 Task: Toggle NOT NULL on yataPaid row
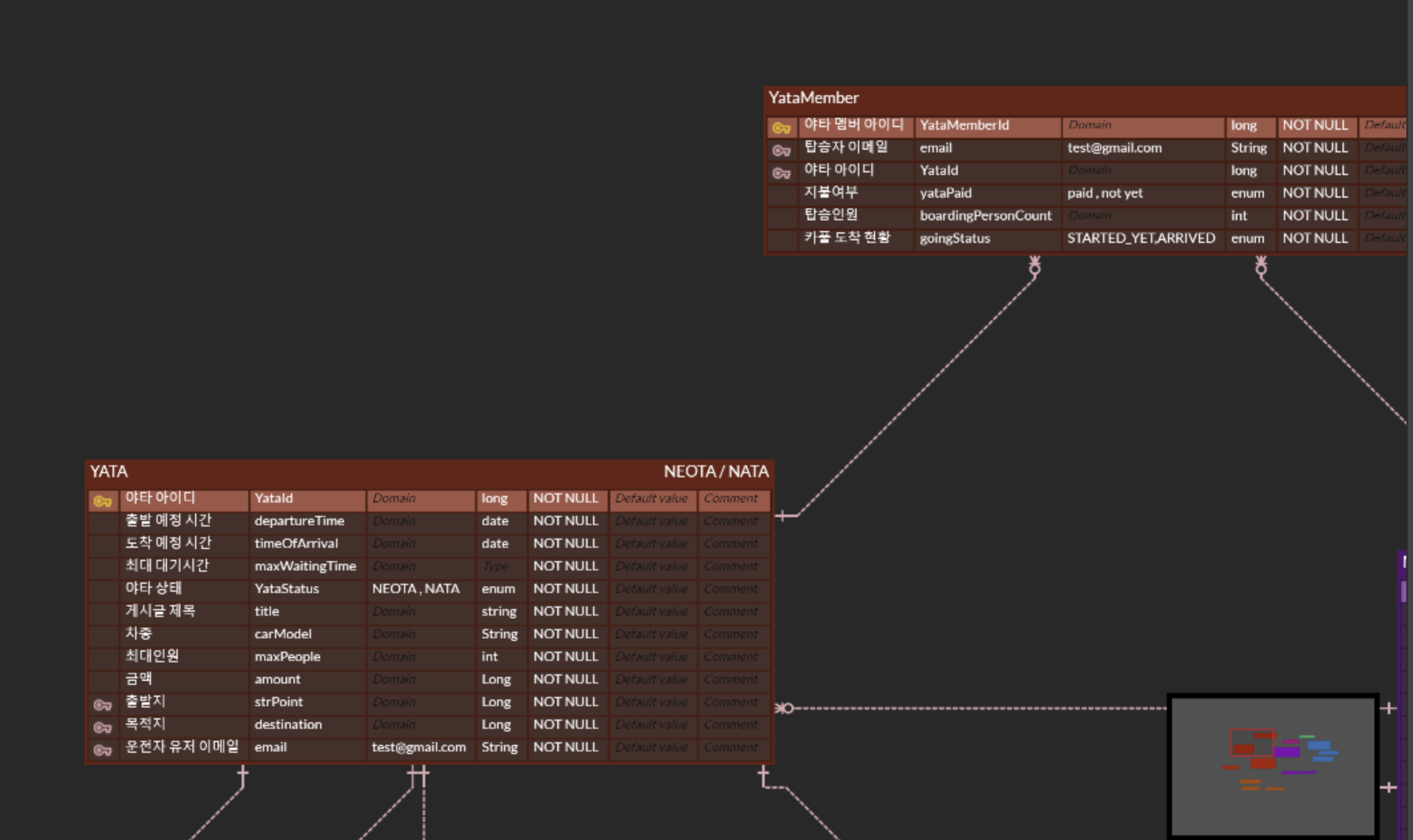click(1314, 193)
